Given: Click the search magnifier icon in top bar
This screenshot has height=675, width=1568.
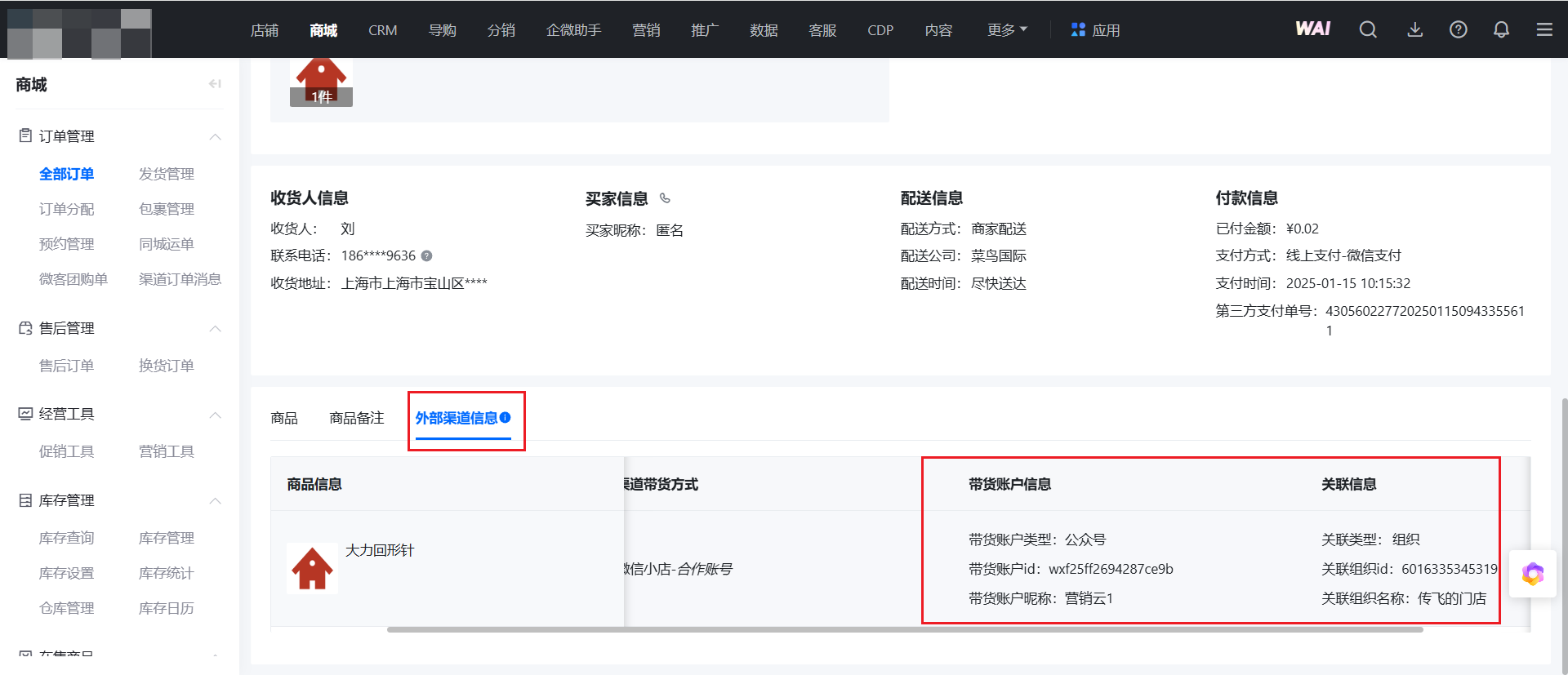Looking at the screenshot, I should tap(1368, 30).
